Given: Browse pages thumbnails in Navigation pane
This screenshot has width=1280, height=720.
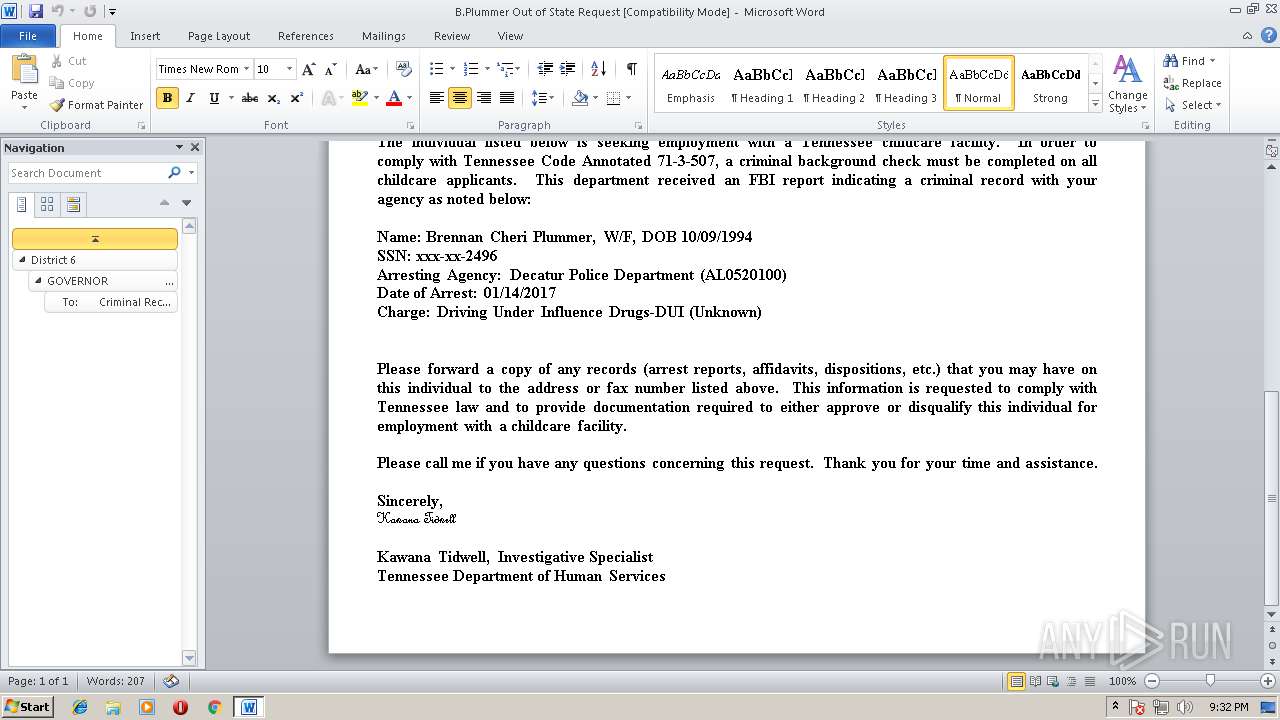Looking at the screenshot, I should click(47, 205).
